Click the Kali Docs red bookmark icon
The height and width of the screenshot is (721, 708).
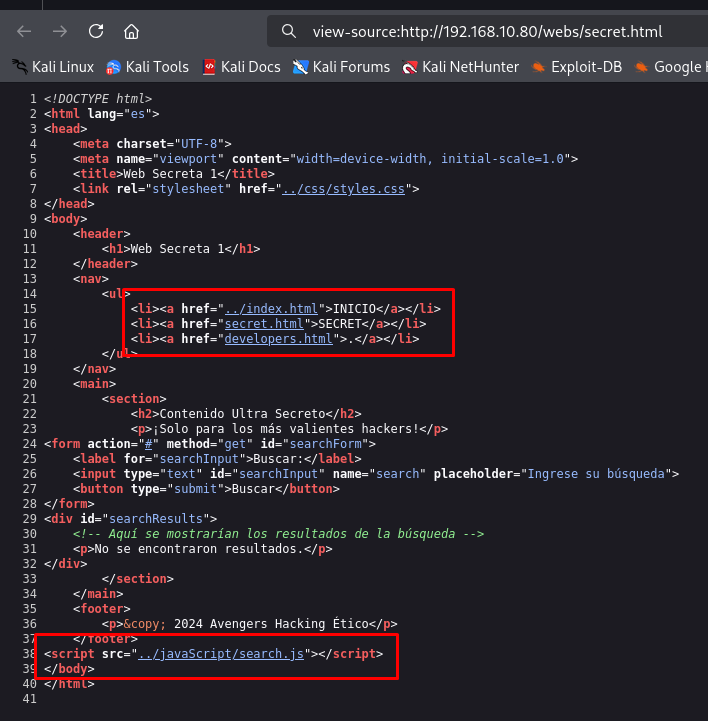209,67
